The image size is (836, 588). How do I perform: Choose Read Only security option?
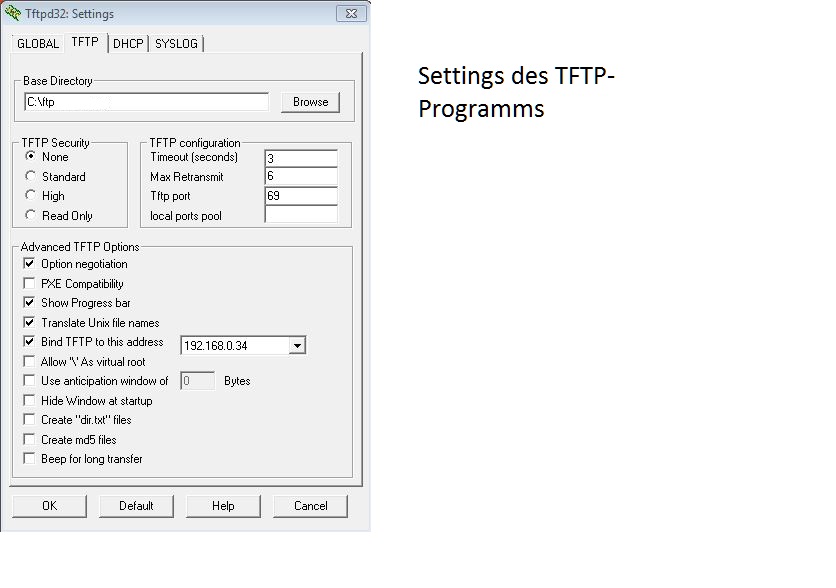[30, 215]
